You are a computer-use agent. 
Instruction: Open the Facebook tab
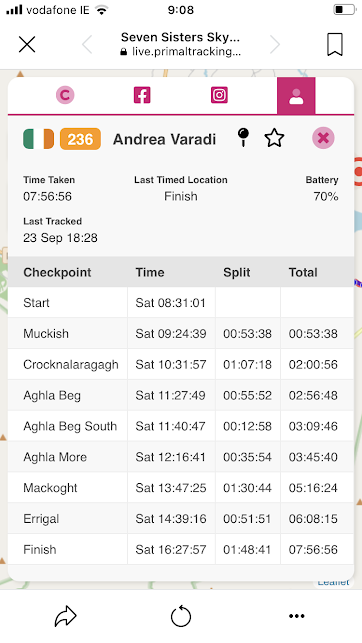(142, 95)
